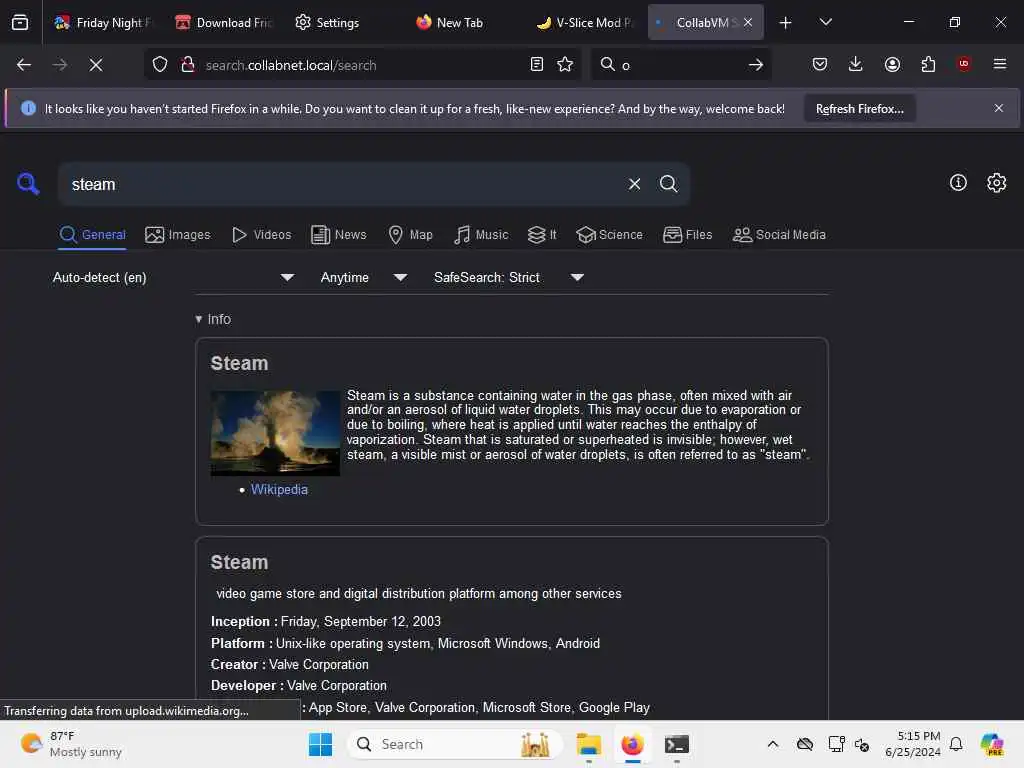
Task: Select the Music search category
Action: pyautogui.click(x=481, y=235)
